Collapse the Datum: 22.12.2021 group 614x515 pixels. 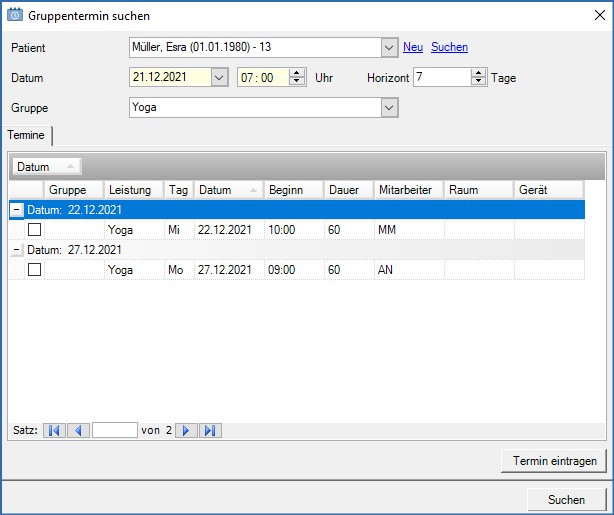click(x=16, y=210)
